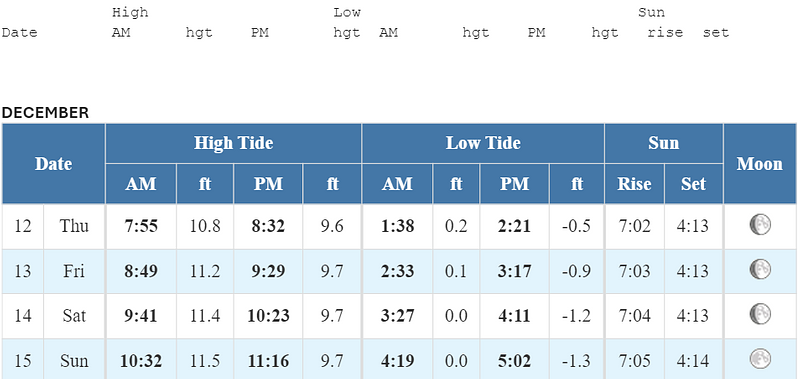
Task: Click the Date column header
Action: tap(54, 164)
